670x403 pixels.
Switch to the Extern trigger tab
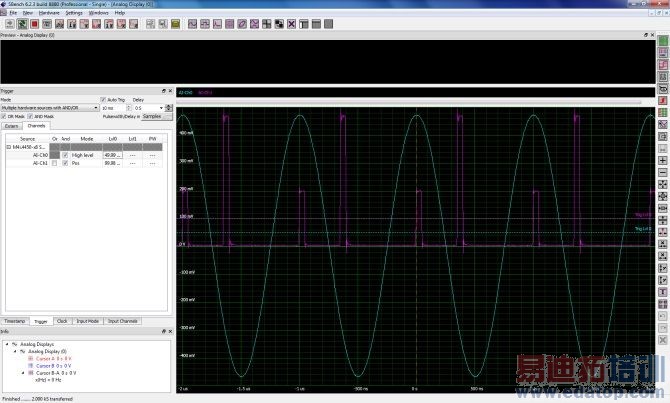(12, 126)
